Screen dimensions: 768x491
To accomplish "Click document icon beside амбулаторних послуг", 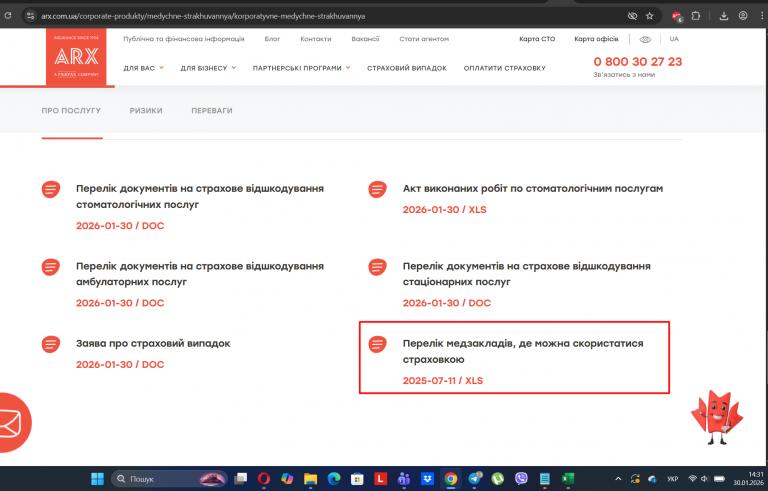I will tap(51, 267).
